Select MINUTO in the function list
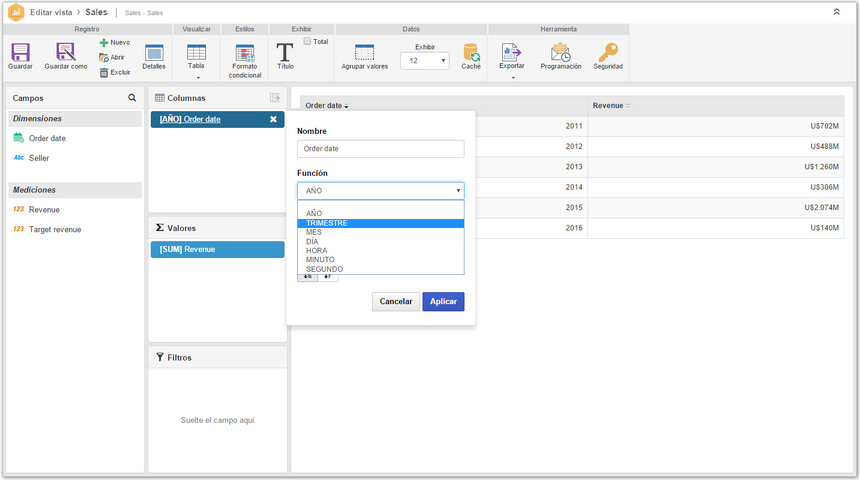The height and width of the screenshot is (480, 860). tap(381, 259)
